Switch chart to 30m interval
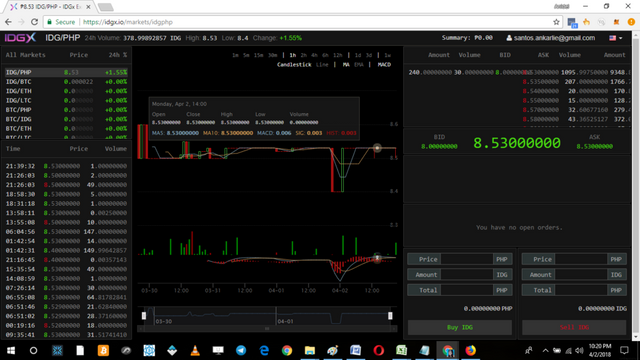Viewport: 640px width, 360px height. [273, 55]
